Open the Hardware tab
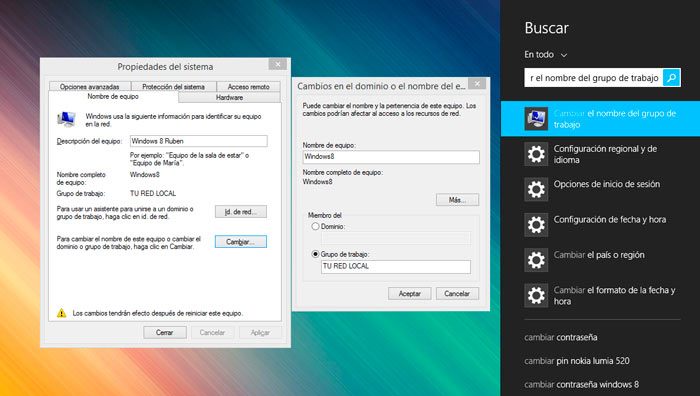This screenshot has height=396, width=700. coord(229,97)
